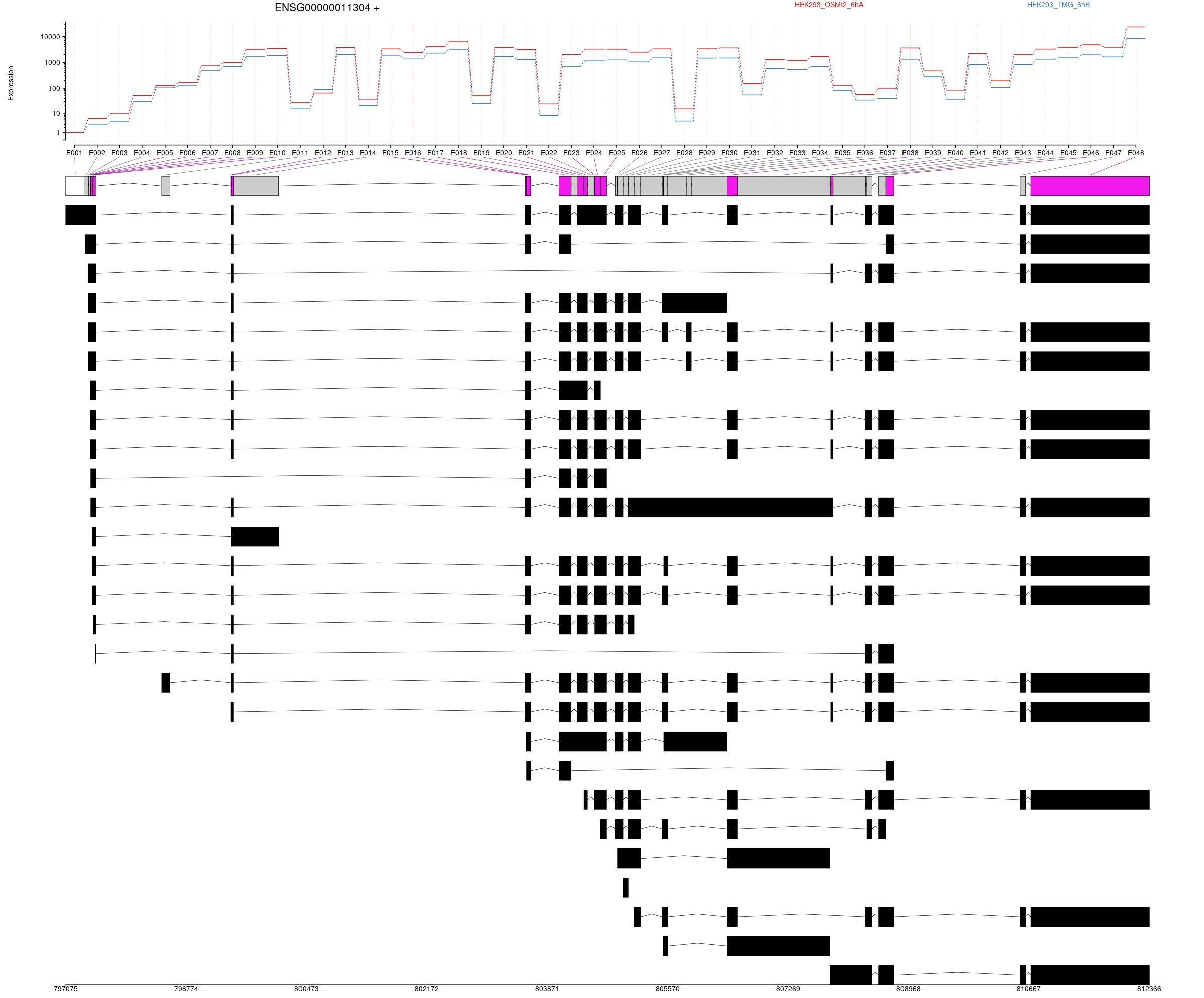Click the exon label E006

coord(188,153)
